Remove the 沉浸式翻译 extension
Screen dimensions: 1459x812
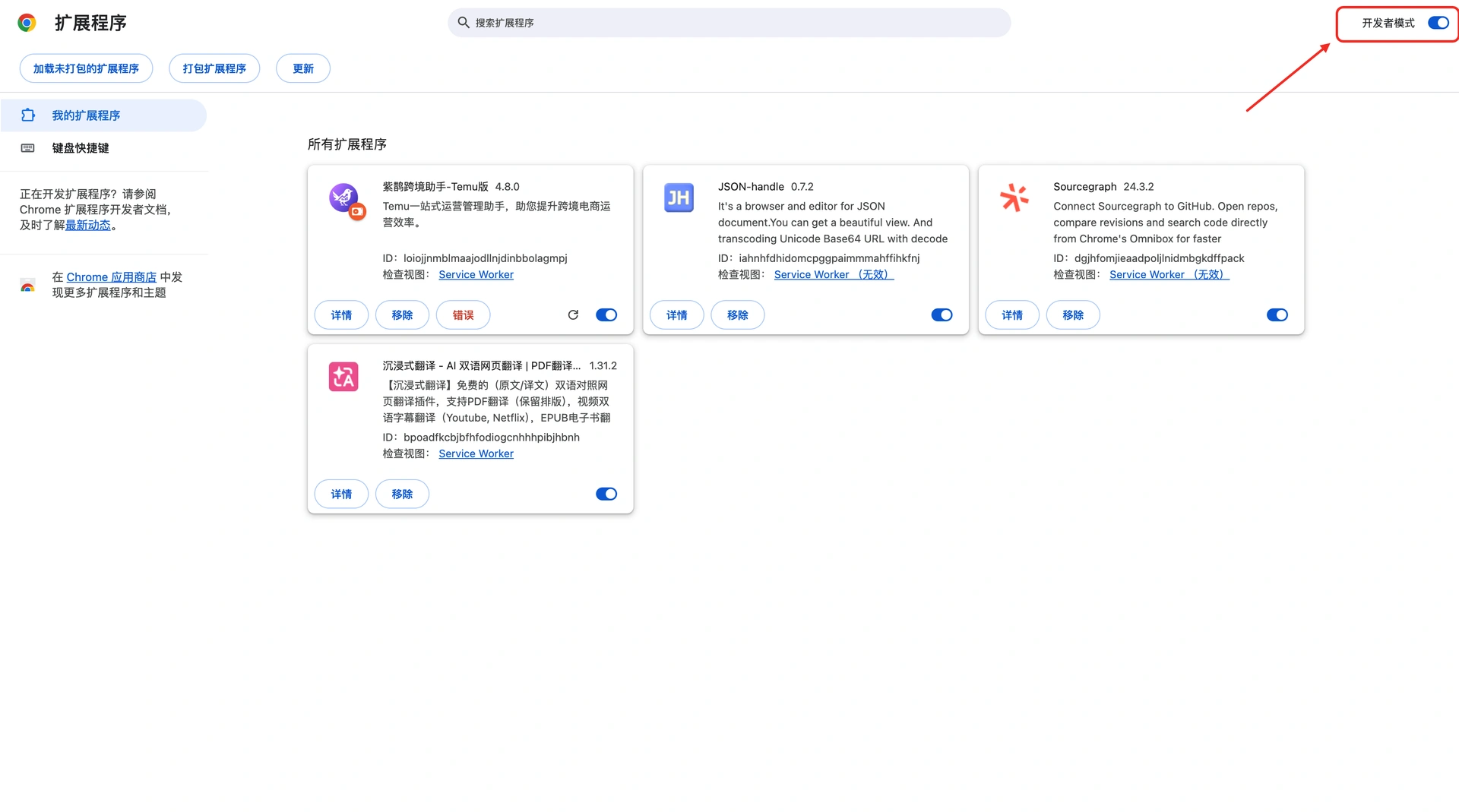(402, 494)
